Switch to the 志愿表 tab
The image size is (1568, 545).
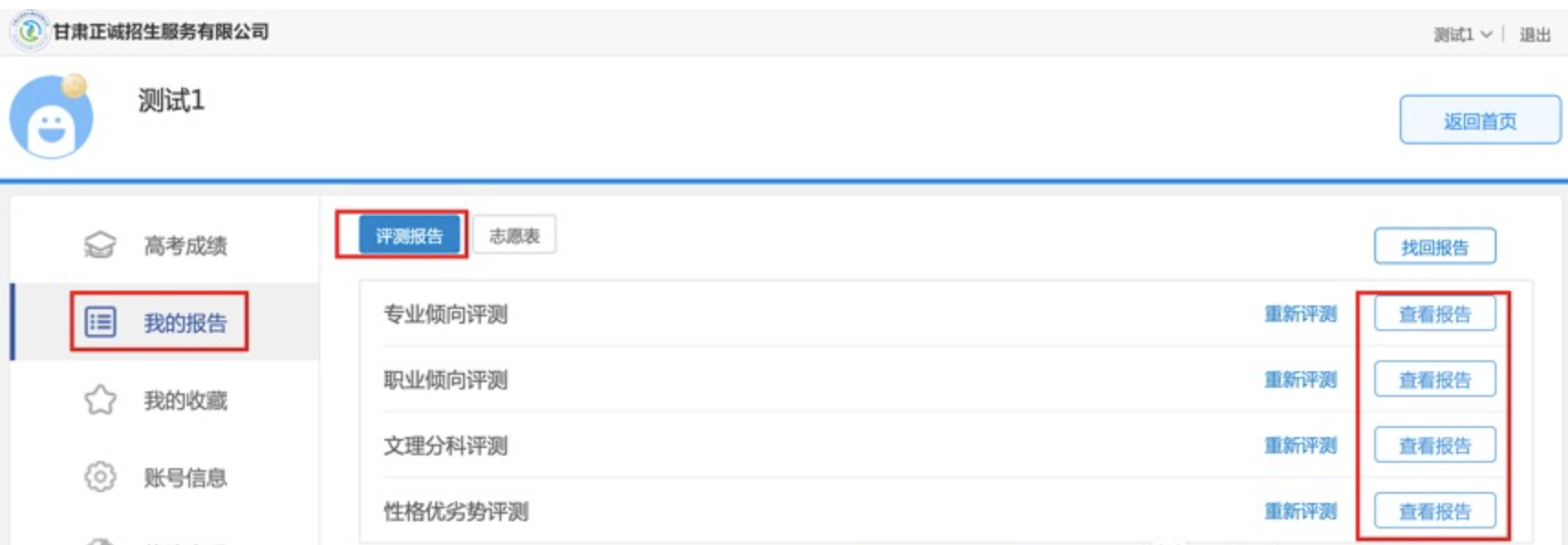(514, 236)
